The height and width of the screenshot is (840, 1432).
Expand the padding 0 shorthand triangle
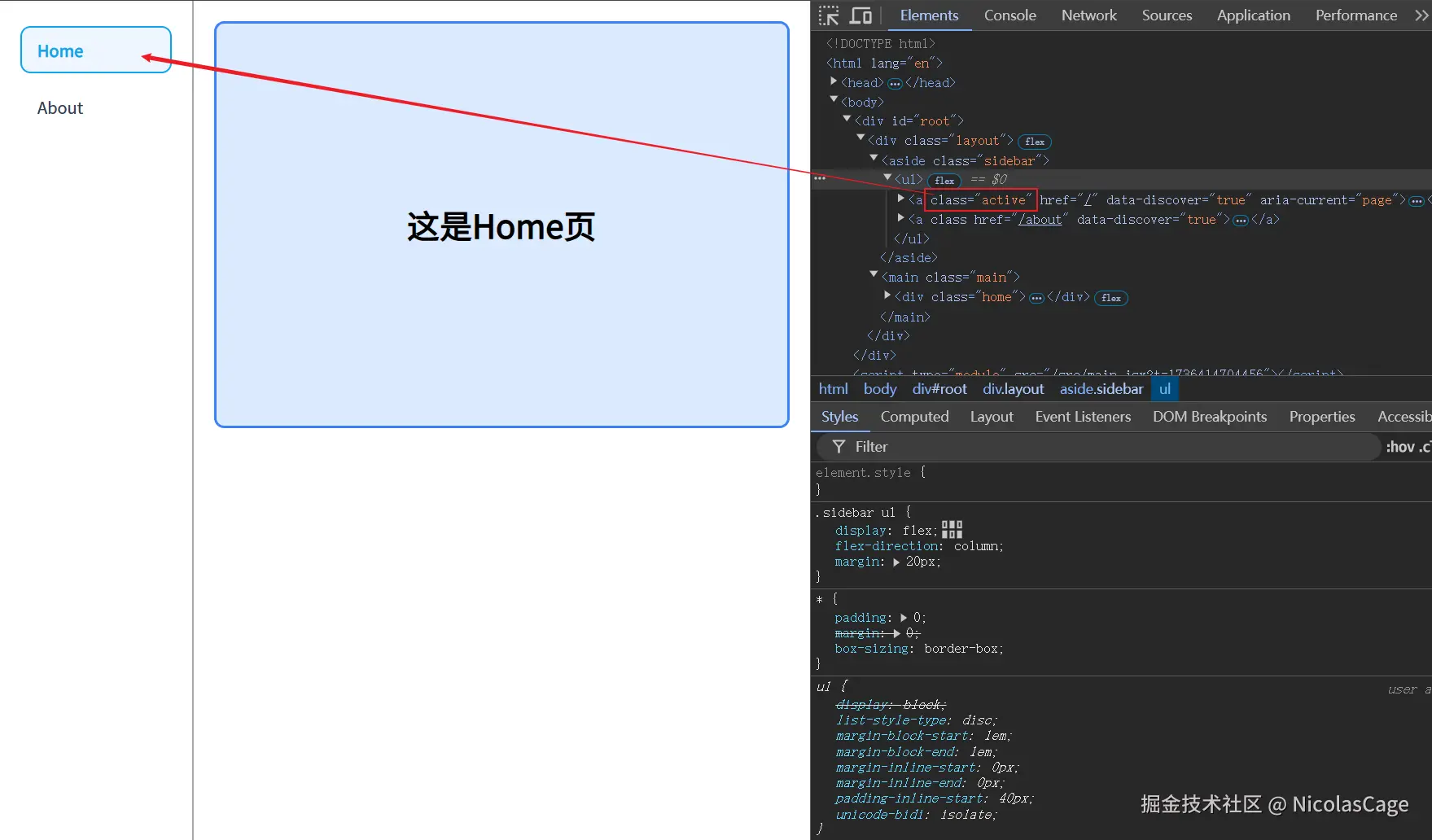pos(904,618)
